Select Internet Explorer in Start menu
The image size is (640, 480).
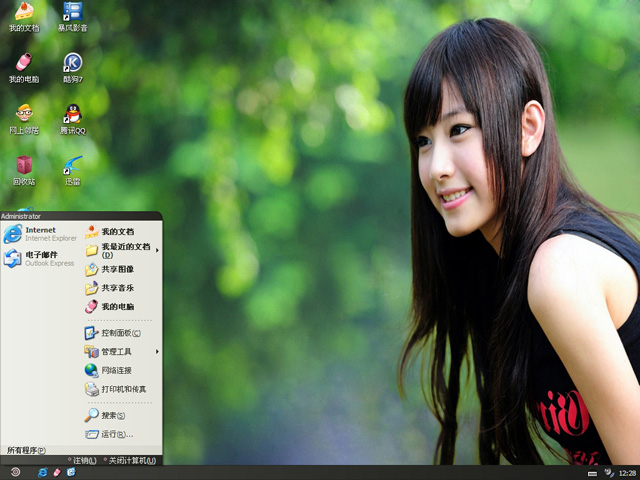coord(40,234)
